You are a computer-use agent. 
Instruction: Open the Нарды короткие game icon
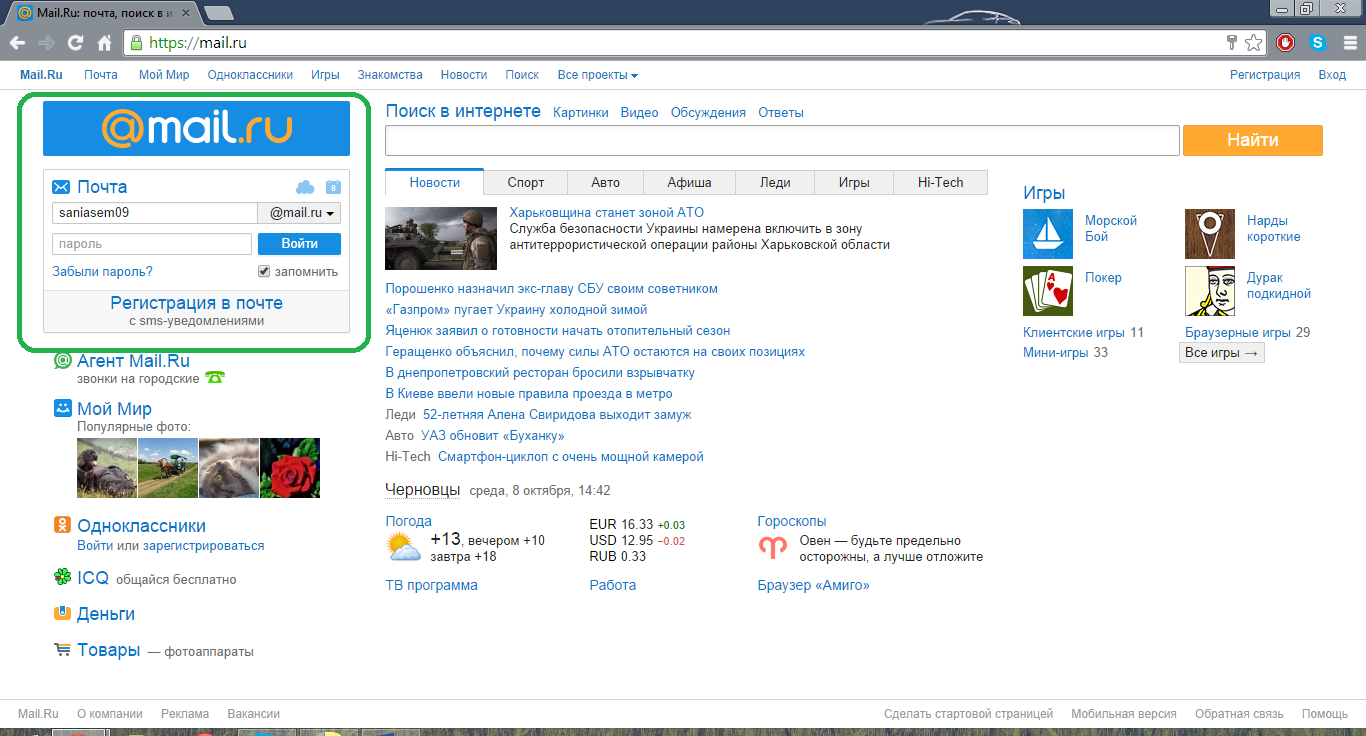[1210, 234]
